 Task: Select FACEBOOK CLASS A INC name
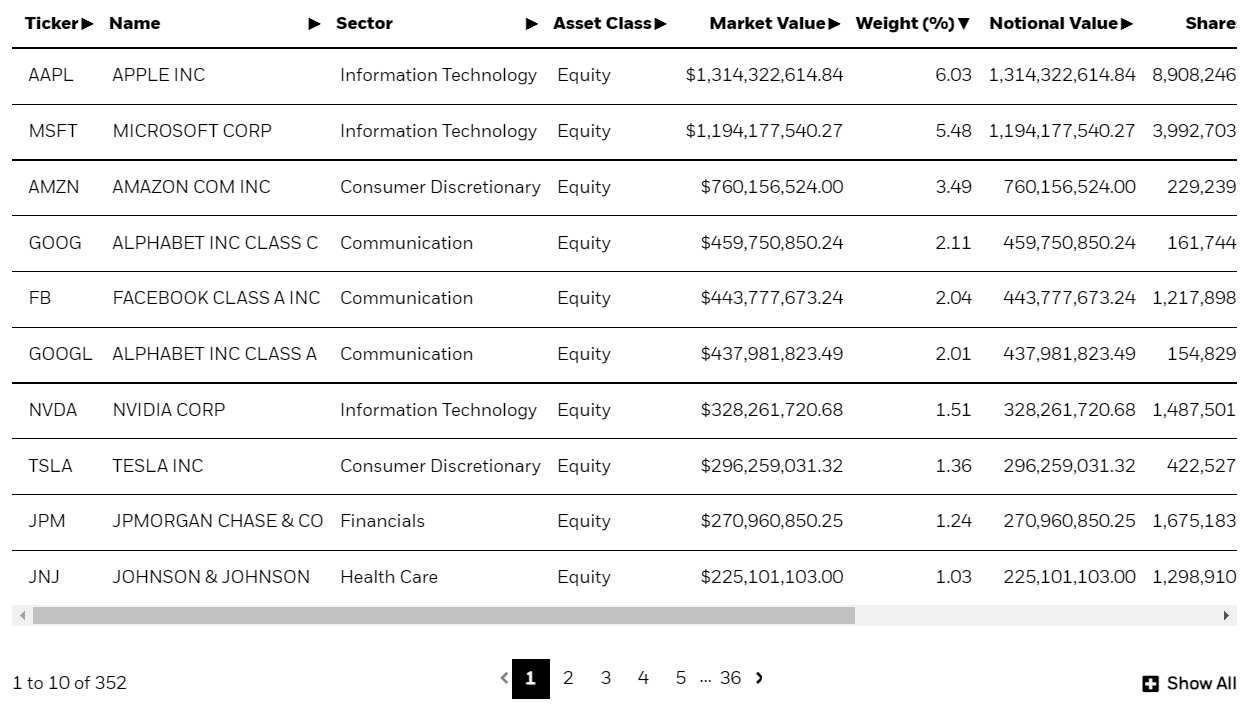[x=216, y=298]
